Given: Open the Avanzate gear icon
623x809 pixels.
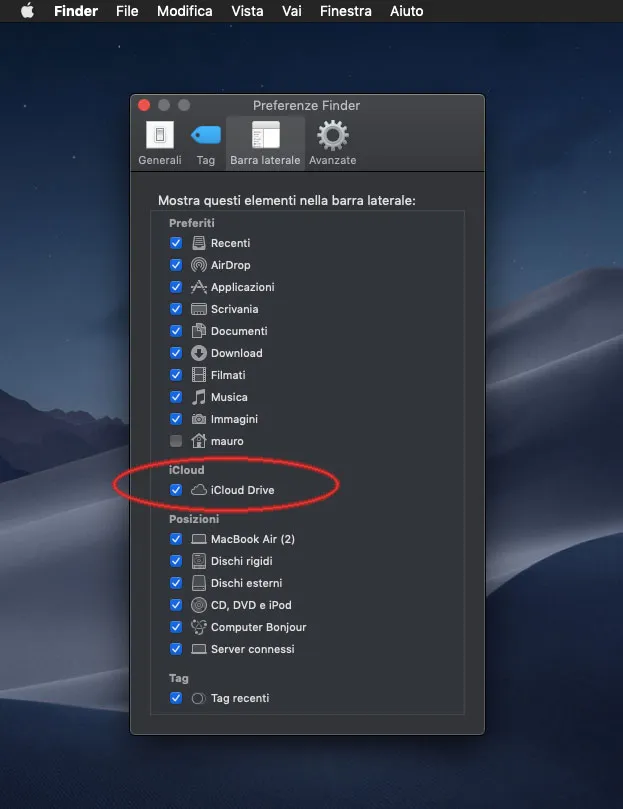Looking at the screenshot, I should [x=332, y=135].
